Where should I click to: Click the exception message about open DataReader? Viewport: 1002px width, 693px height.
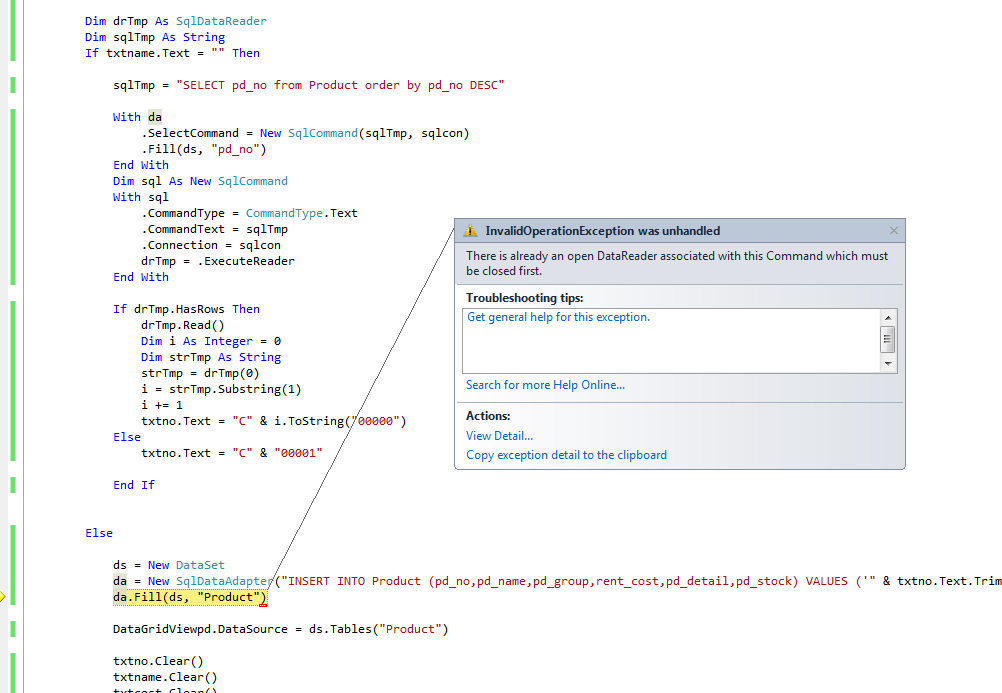tap(677, 263)
